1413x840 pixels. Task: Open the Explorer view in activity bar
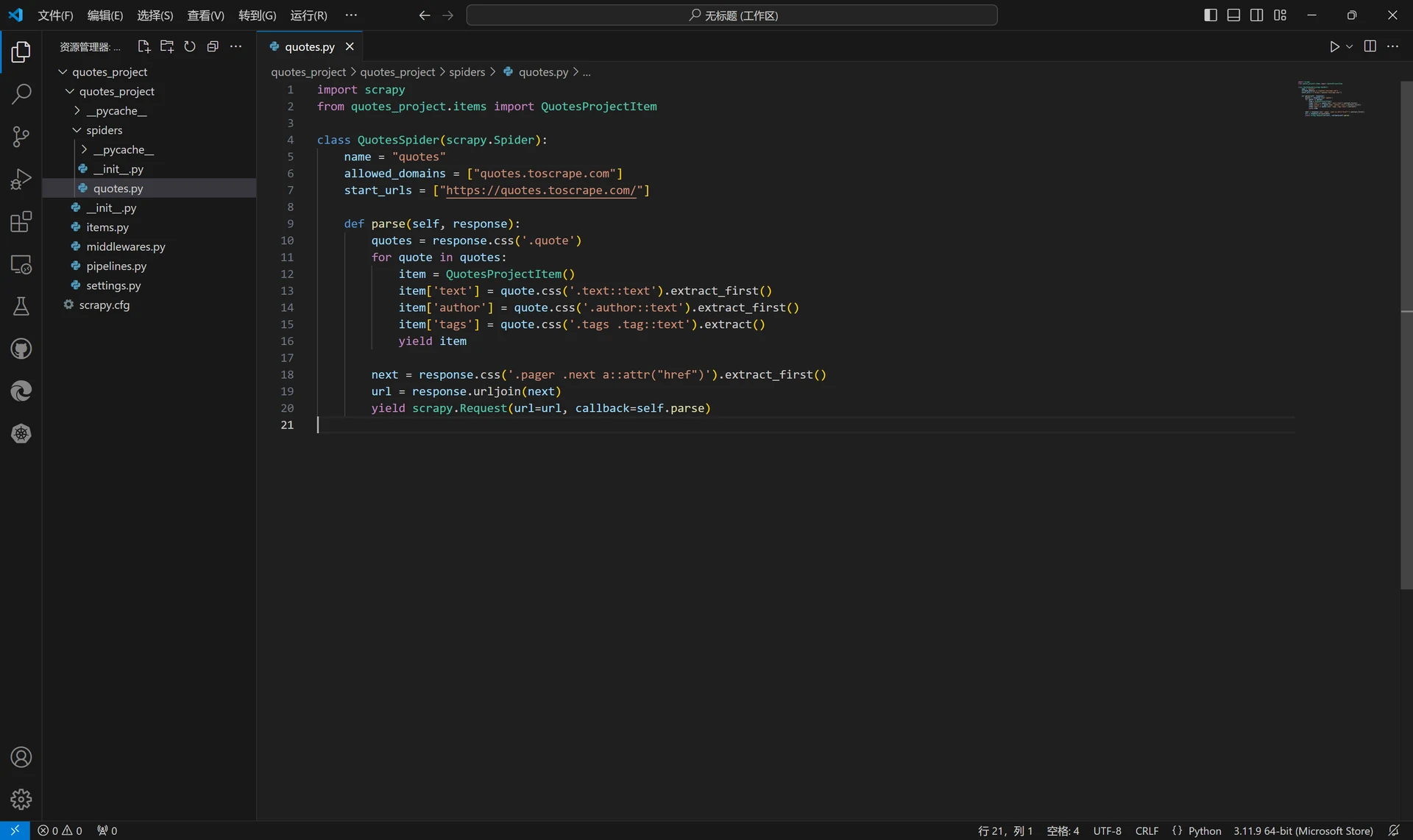21,51
